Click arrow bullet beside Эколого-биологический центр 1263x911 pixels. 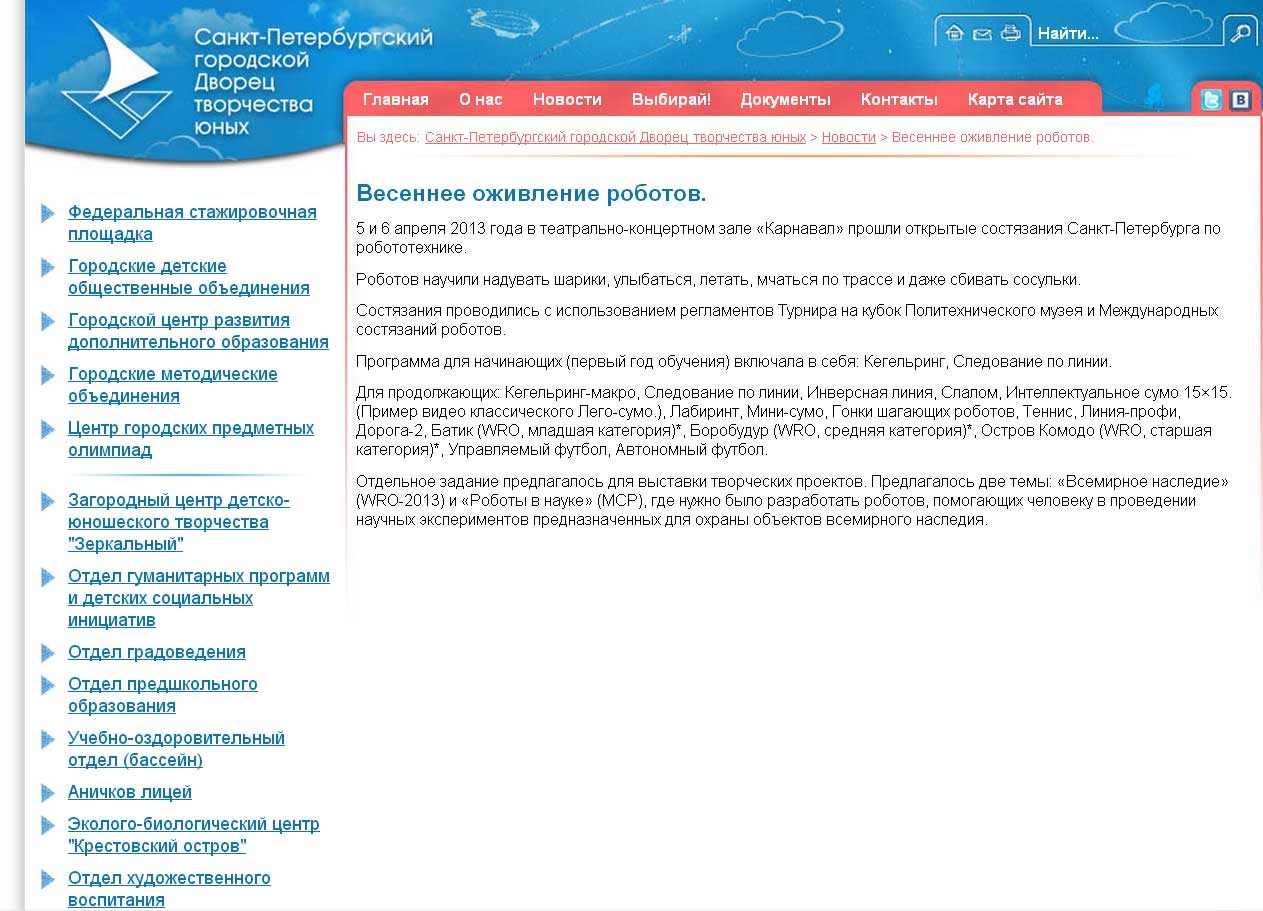[x=48, y=825]
